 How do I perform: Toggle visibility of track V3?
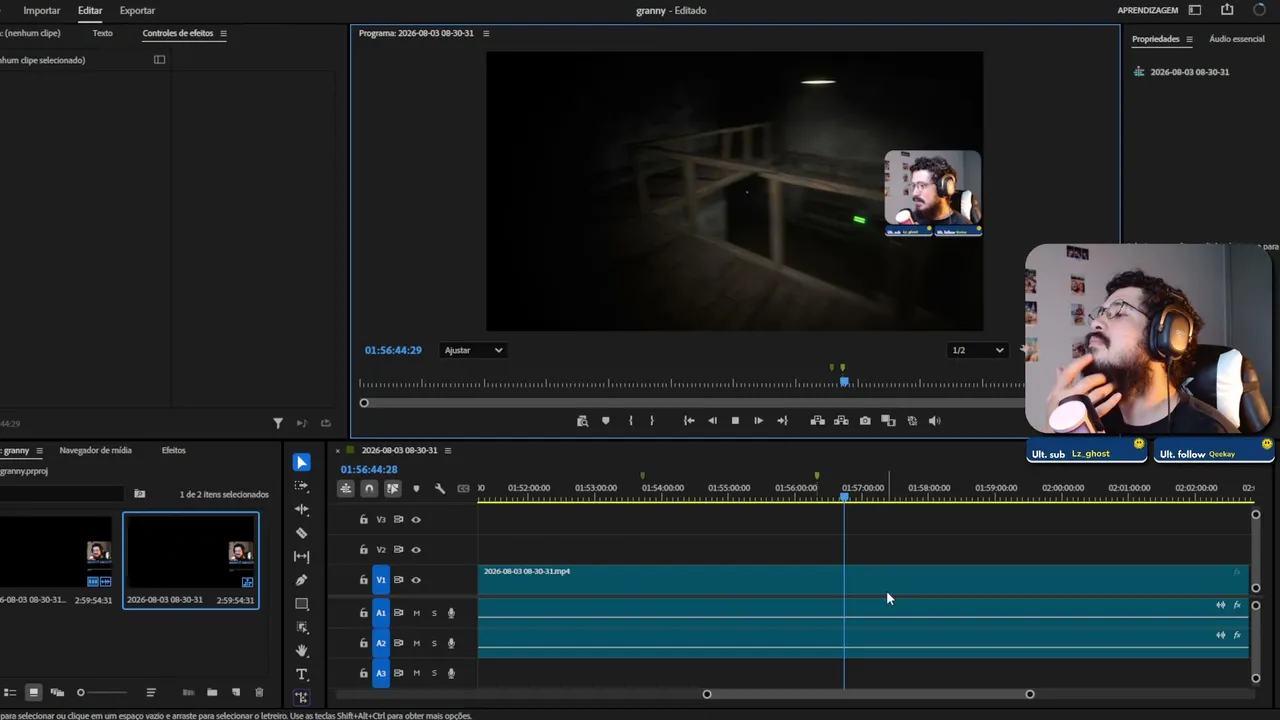416,520
